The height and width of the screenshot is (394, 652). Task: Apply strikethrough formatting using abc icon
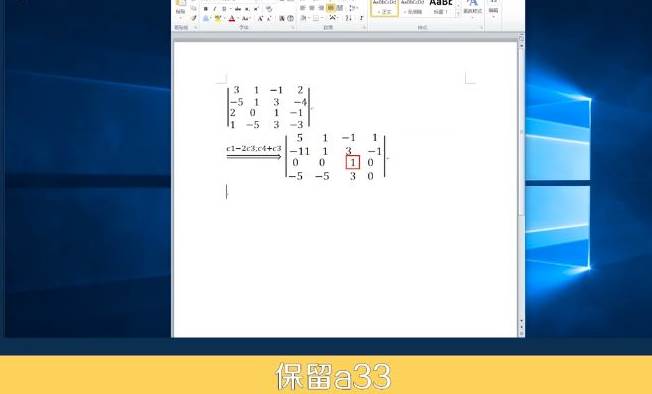(238, 9)
